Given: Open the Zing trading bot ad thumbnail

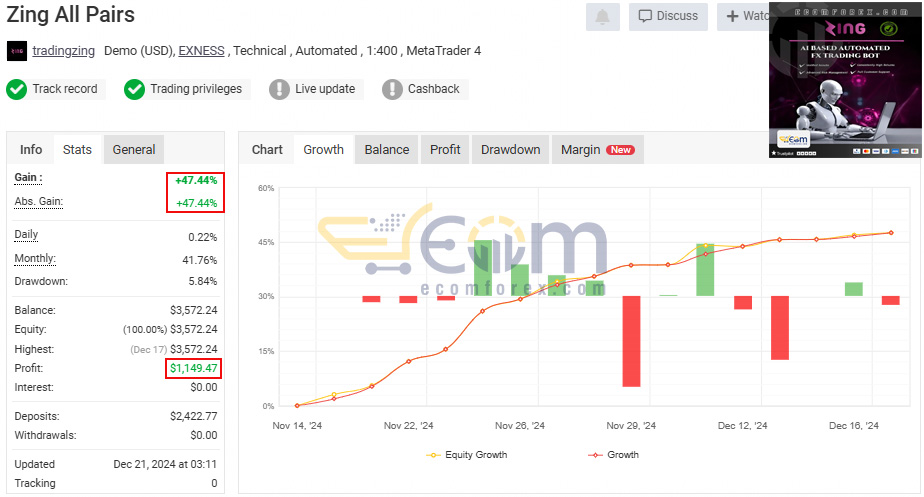Looking at the screenshot, I should (x=845, y=81).
